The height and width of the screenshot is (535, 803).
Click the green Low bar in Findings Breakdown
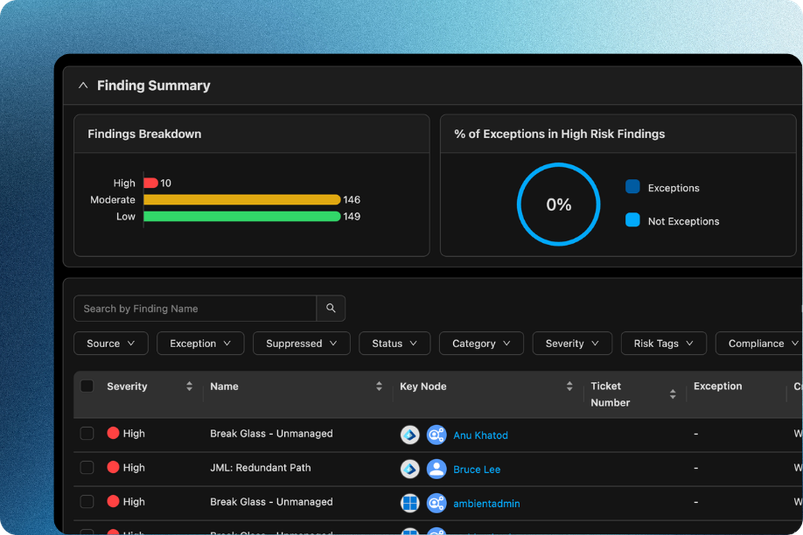coord(242,217)
